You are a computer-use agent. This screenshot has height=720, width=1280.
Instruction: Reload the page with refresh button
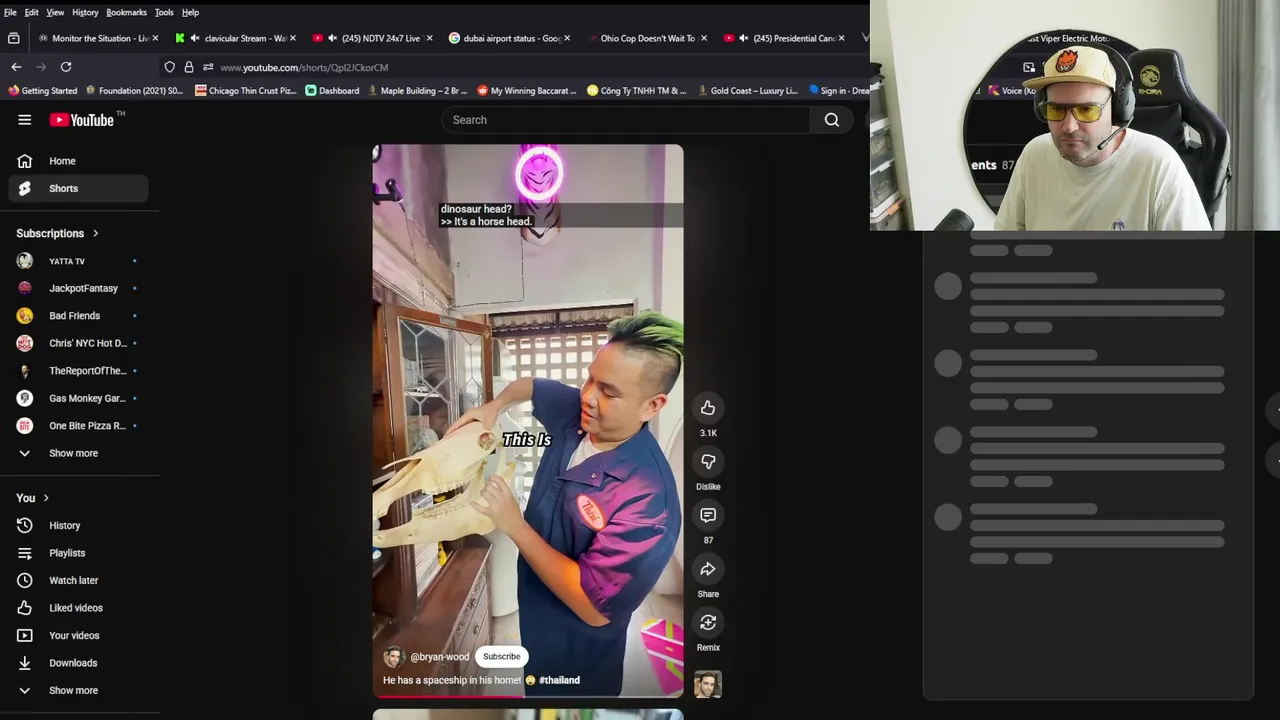coord(66,67)
